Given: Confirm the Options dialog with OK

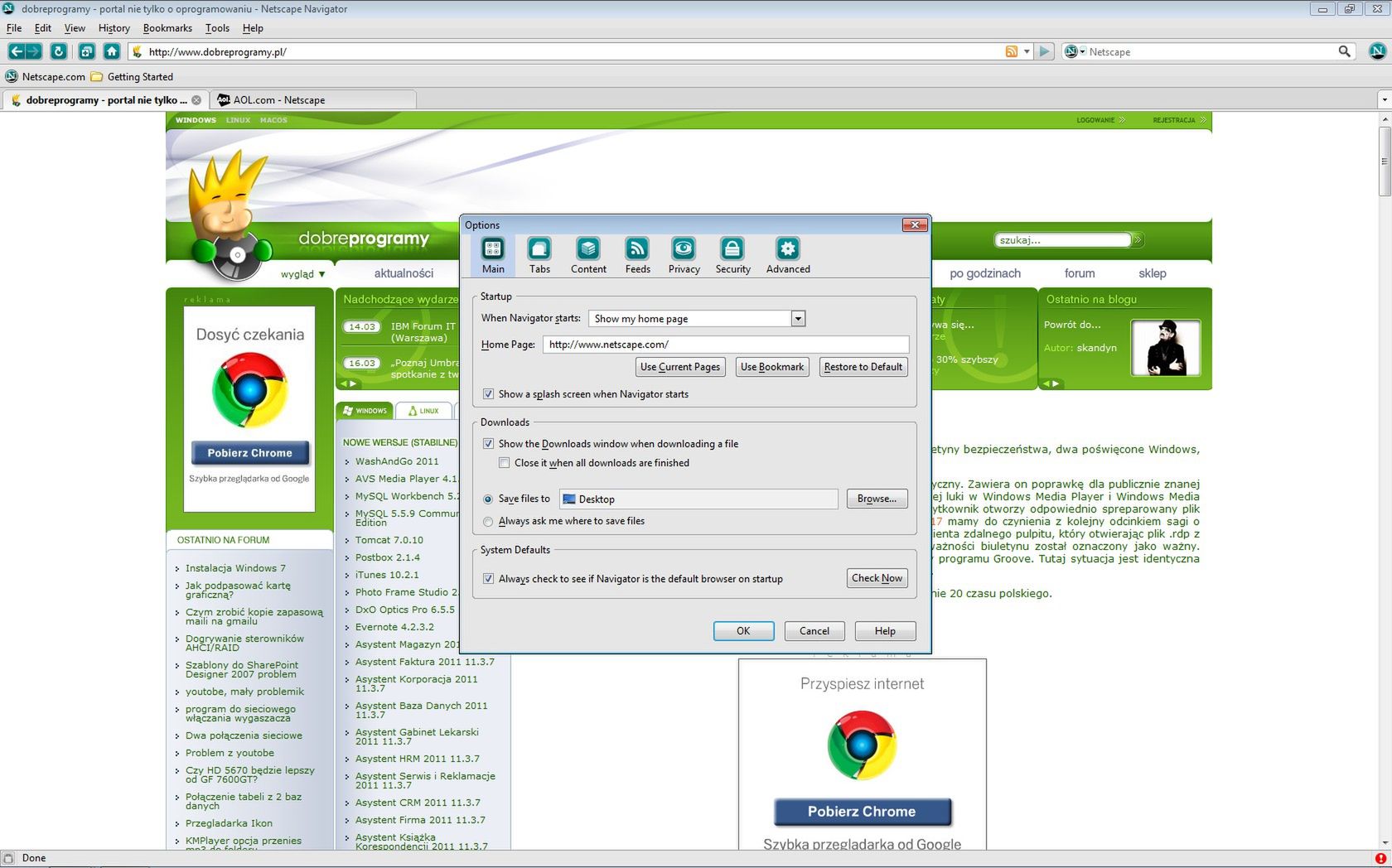Looking at the screenshot, I should tap(743, 631).
